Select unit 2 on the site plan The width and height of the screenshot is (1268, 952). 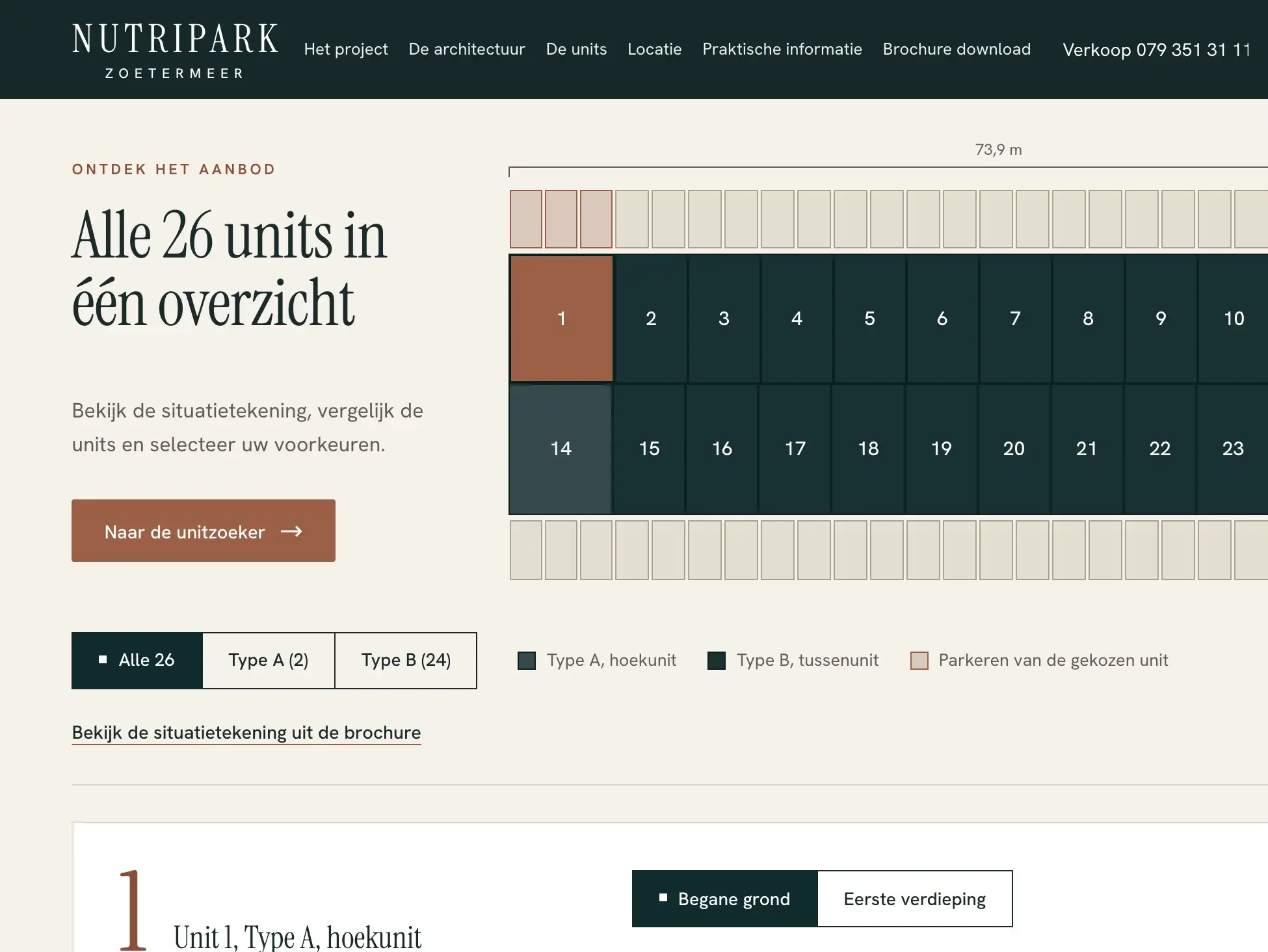[651, 319]
